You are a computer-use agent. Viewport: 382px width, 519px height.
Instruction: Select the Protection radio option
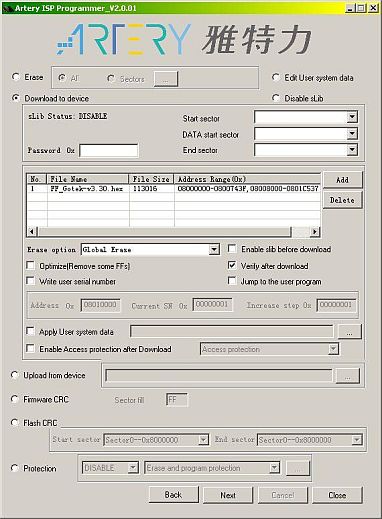[x=14, y=468]
